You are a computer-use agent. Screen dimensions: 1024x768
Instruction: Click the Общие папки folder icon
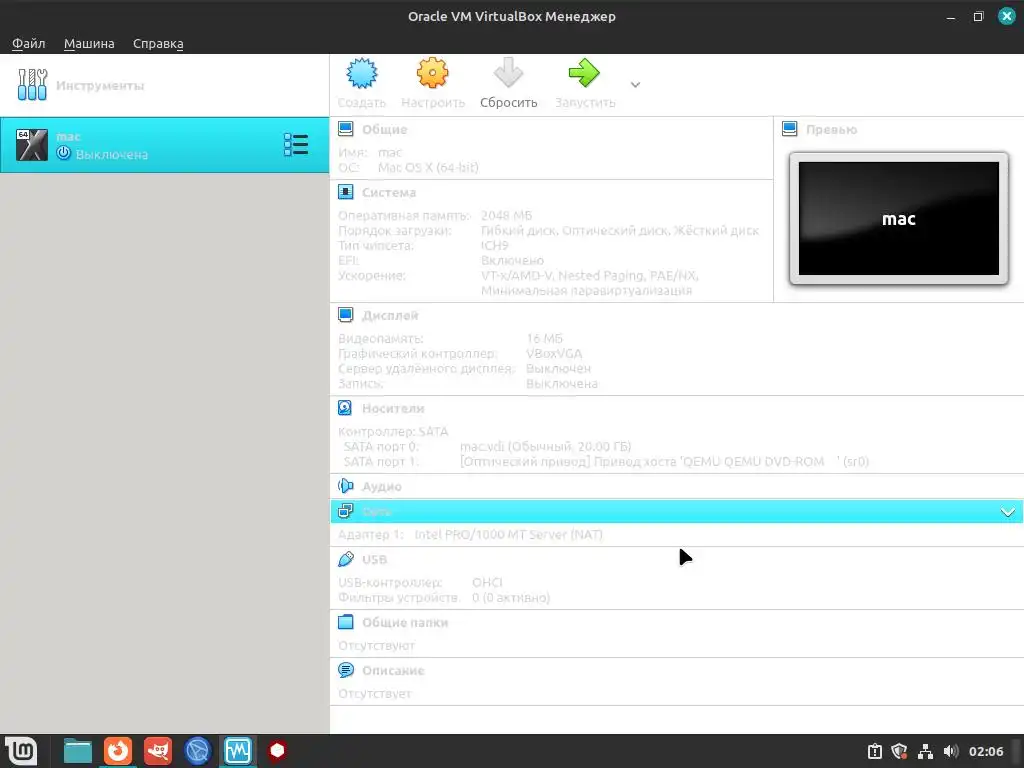pyautogui.click(x=345, y=622)
